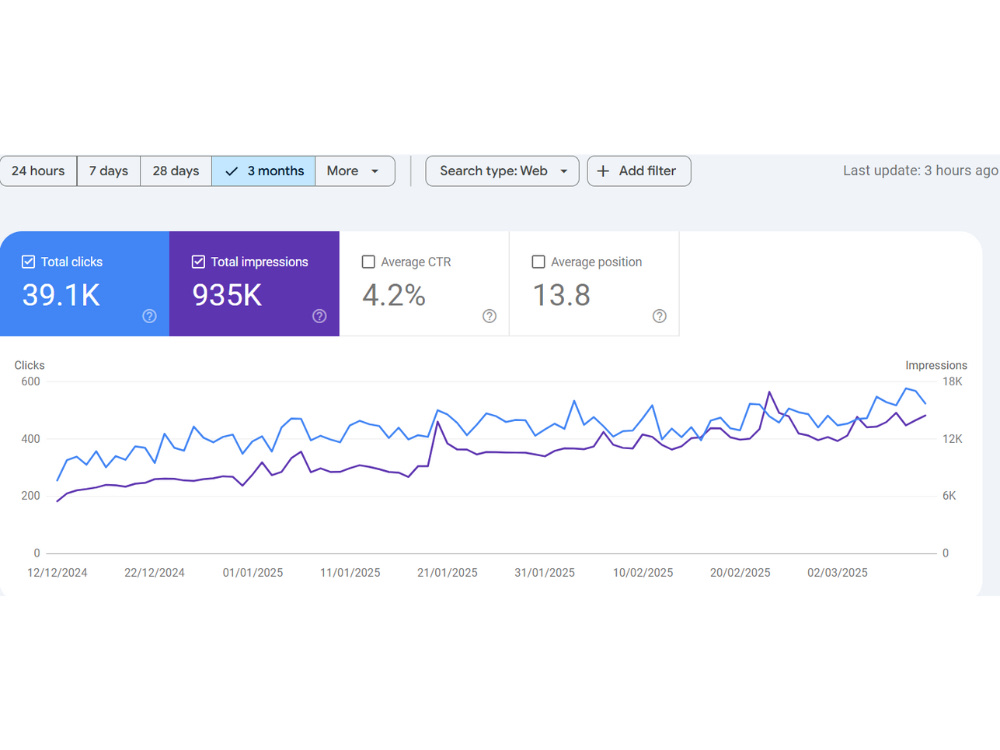Click the 18K impressions axis value
Image resolution: width=1000 pixels, height=750 pixels.
952,381
